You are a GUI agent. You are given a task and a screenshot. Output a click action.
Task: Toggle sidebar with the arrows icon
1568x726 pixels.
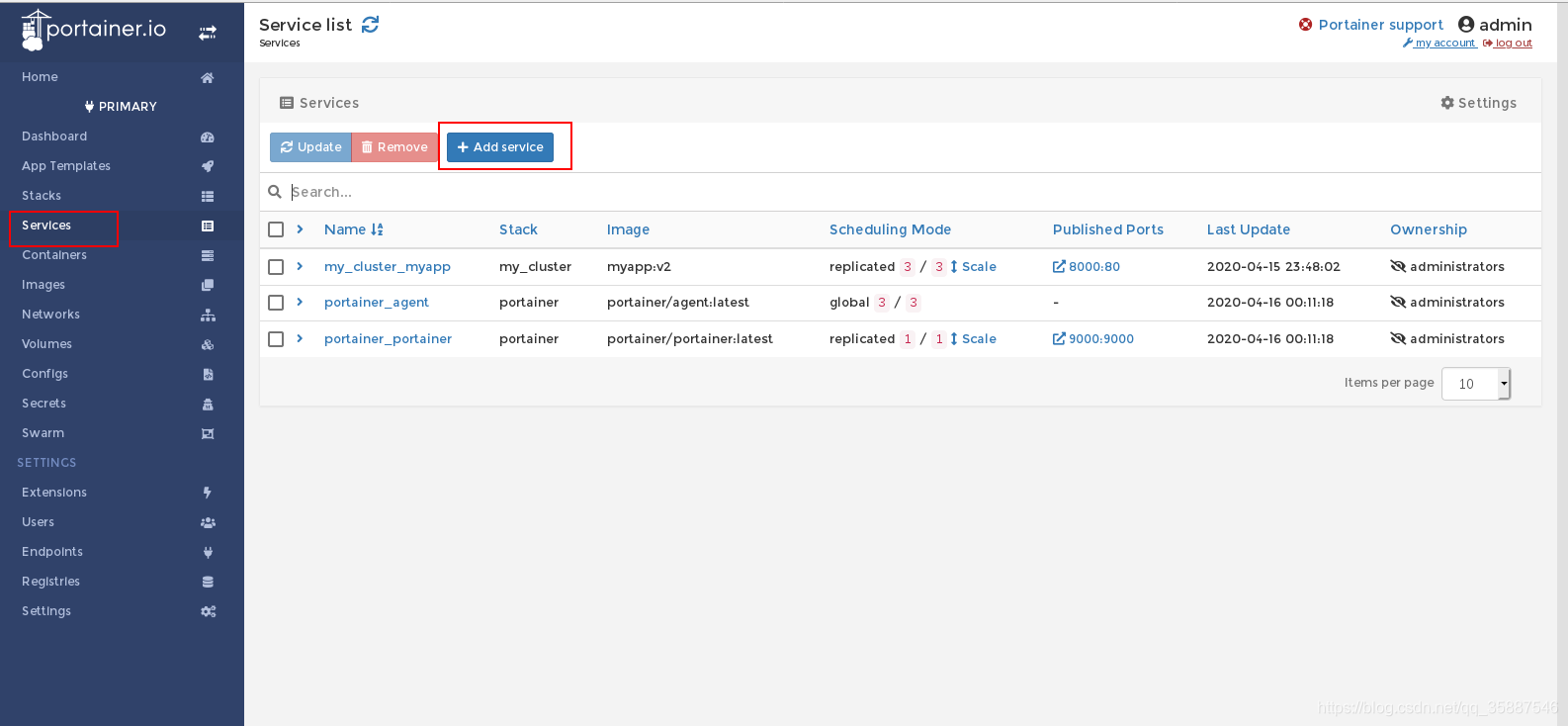[x=208, y=33]
